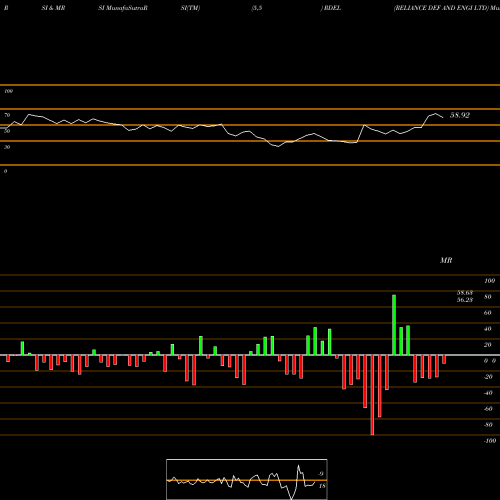Click the MR axis label 20

(488, 345)
